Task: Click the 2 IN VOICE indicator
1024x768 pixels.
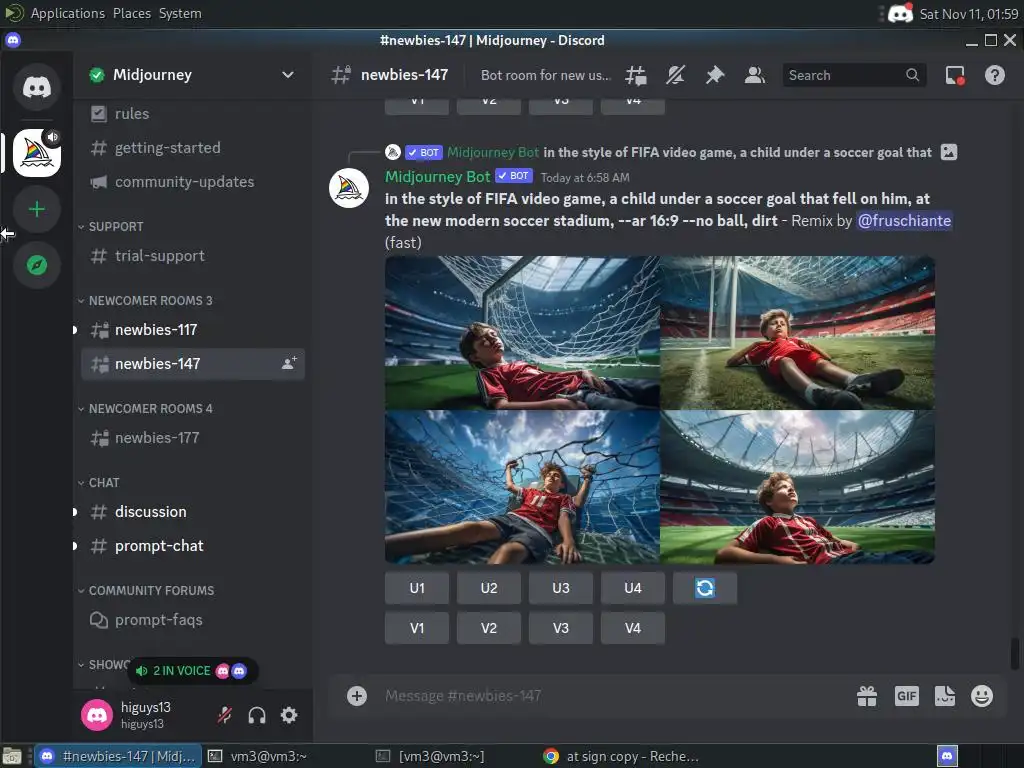Action: (193, 671)
